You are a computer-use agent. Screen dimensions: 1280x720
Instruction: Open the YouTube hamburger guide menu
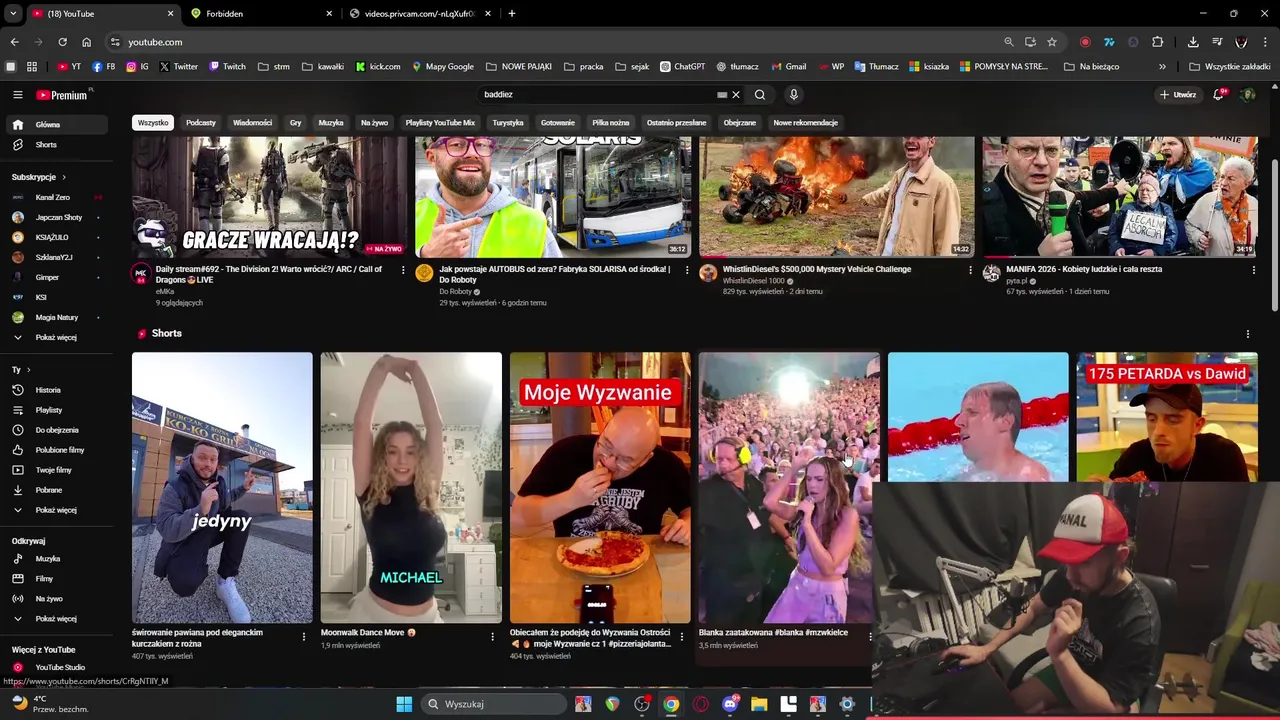tap(17, 95)
